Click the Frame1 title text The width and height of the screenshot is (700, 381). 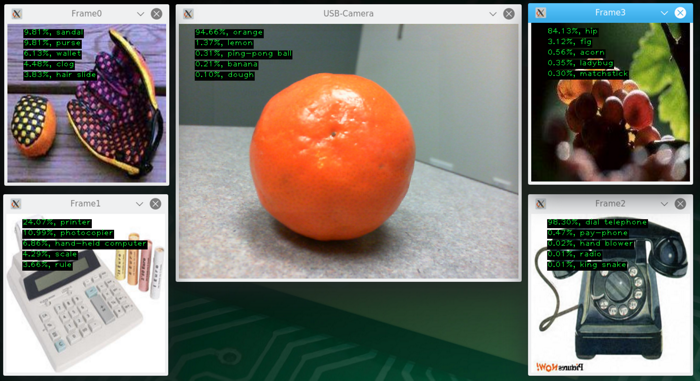tap(85, 204)
